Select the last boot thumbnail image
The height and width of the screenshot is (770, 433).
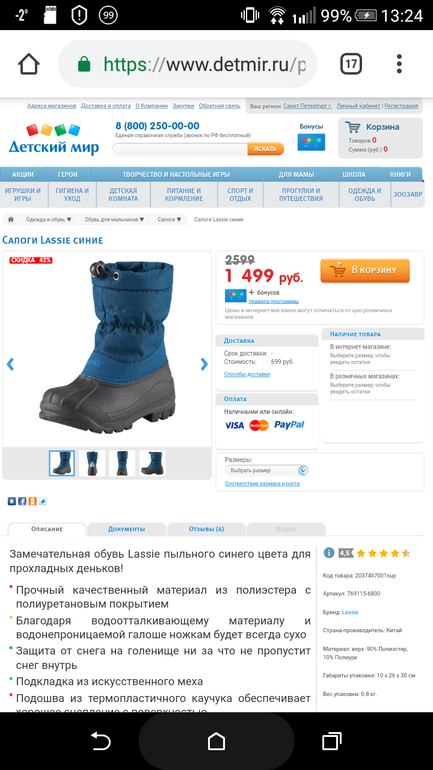click(x=152, y=463)
